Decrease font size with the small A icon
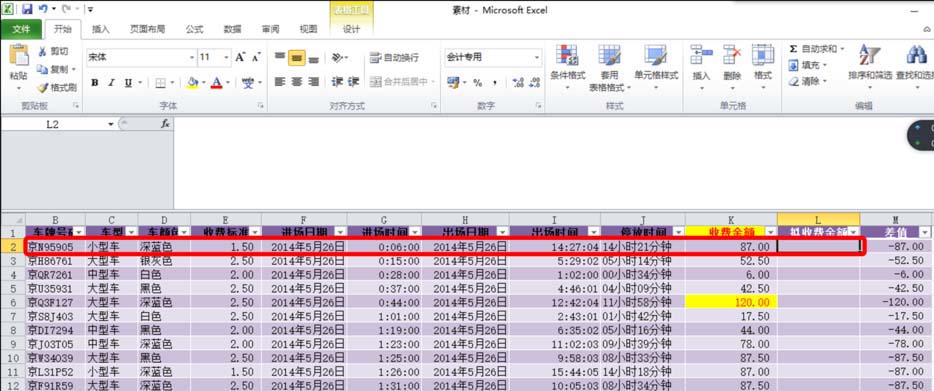Viewport: 934px width, 391px height. point(256,57)
